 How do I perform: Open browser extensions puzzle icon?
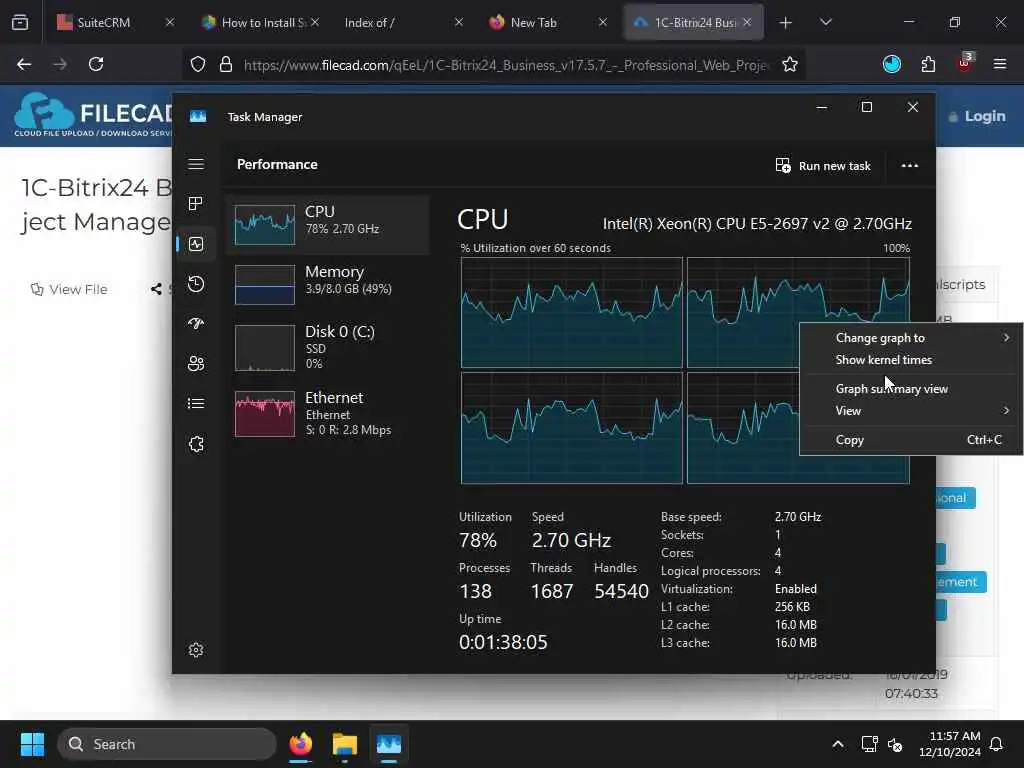(928, 64)
